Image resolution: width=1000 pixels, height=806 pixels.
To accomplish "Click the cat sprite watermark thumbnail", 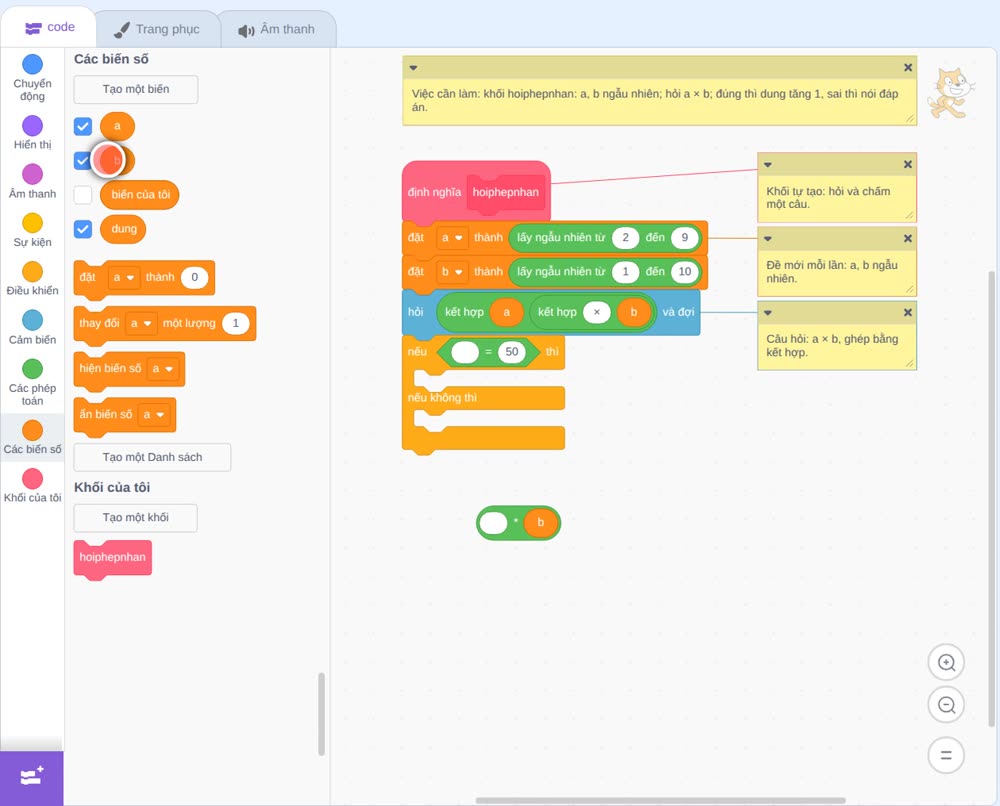I will (x=951, y=94).
